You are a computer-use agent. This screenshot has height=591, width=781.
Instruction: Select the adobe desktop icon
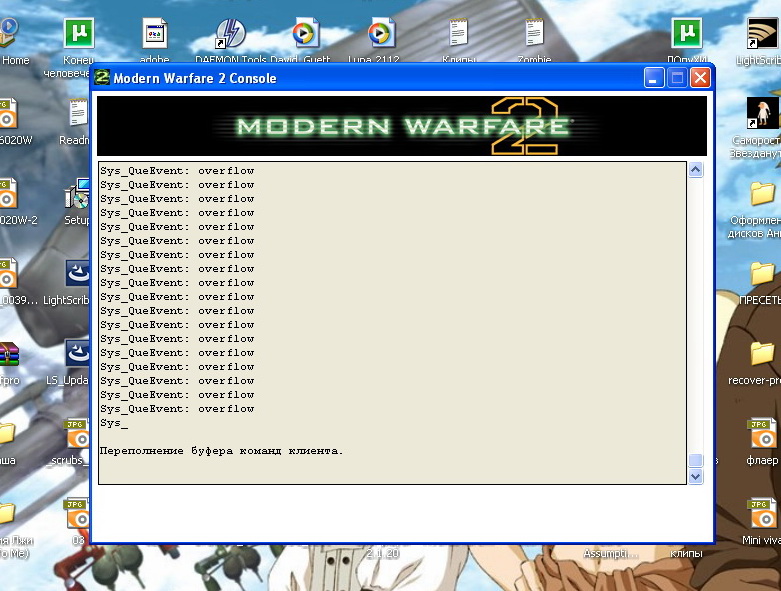[x=154, y=33]
